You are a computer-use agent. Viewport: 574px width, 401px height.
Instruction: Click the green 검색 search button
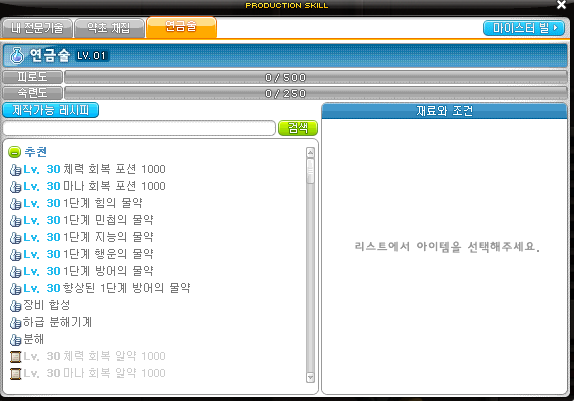298,128
